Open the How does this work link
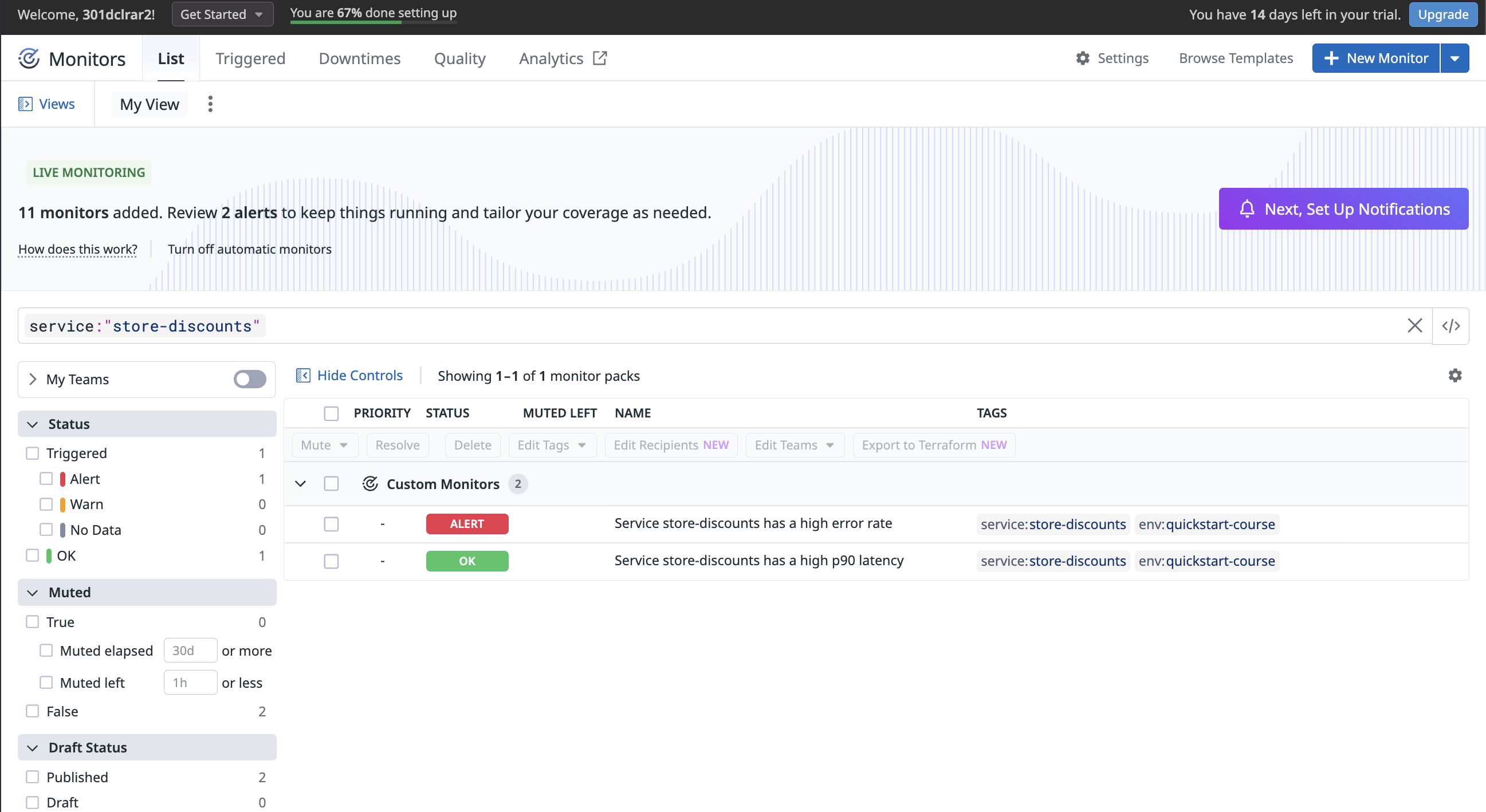Image resolution: width=1486 pixels, height=812 pixels. point(78,249)
